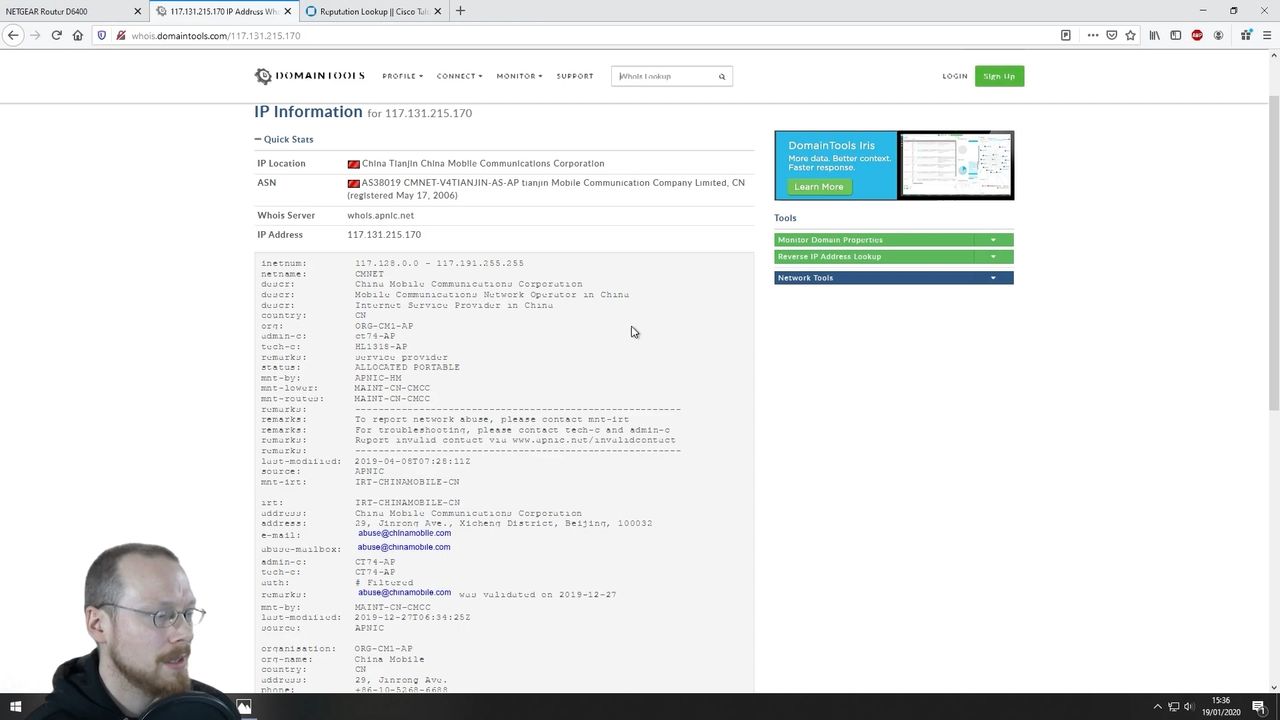This screenshot has width=1280, height=720.
Task: Open the Firefox Library icon
Action: click(1154, 35)
